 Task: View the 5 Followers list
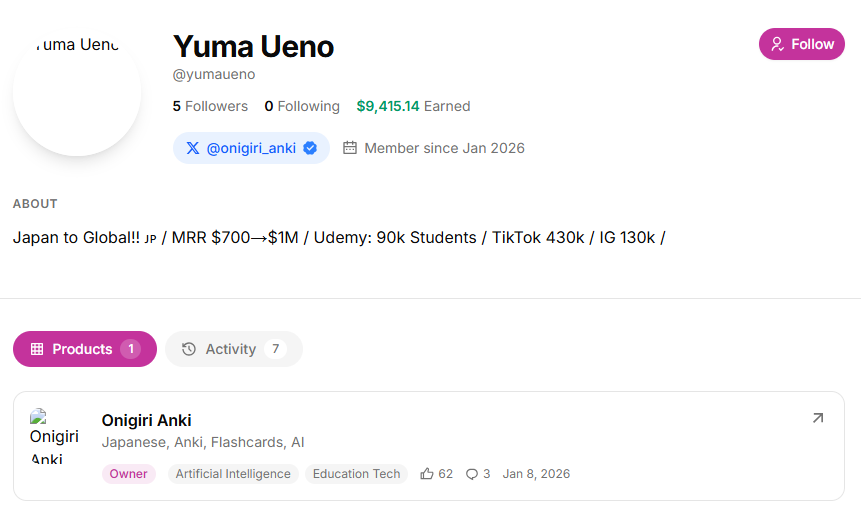pyautogui.click(x=210, y=106)
